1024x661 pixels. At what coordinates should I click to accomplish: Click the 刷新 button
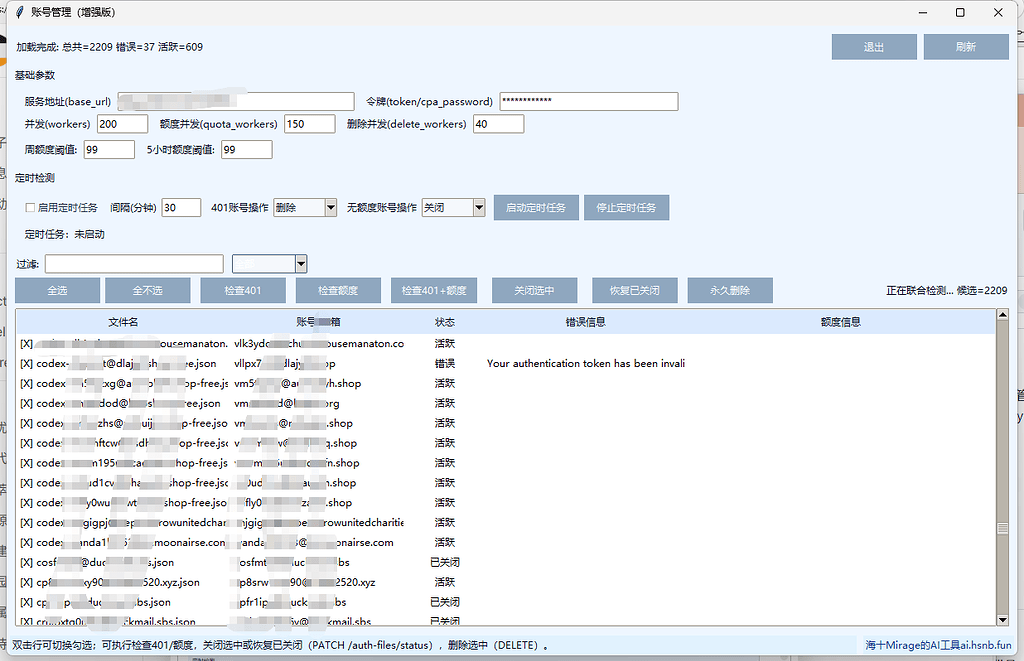966,47
